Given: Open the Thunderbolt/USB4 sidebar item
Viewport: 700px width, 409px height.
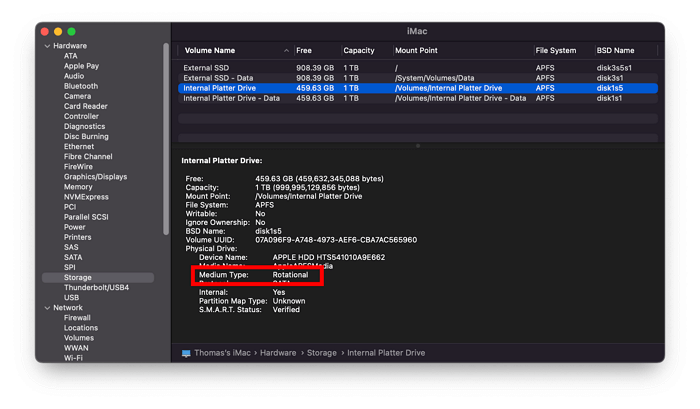Looking at the screenshot, I should (x=97, y=287).
